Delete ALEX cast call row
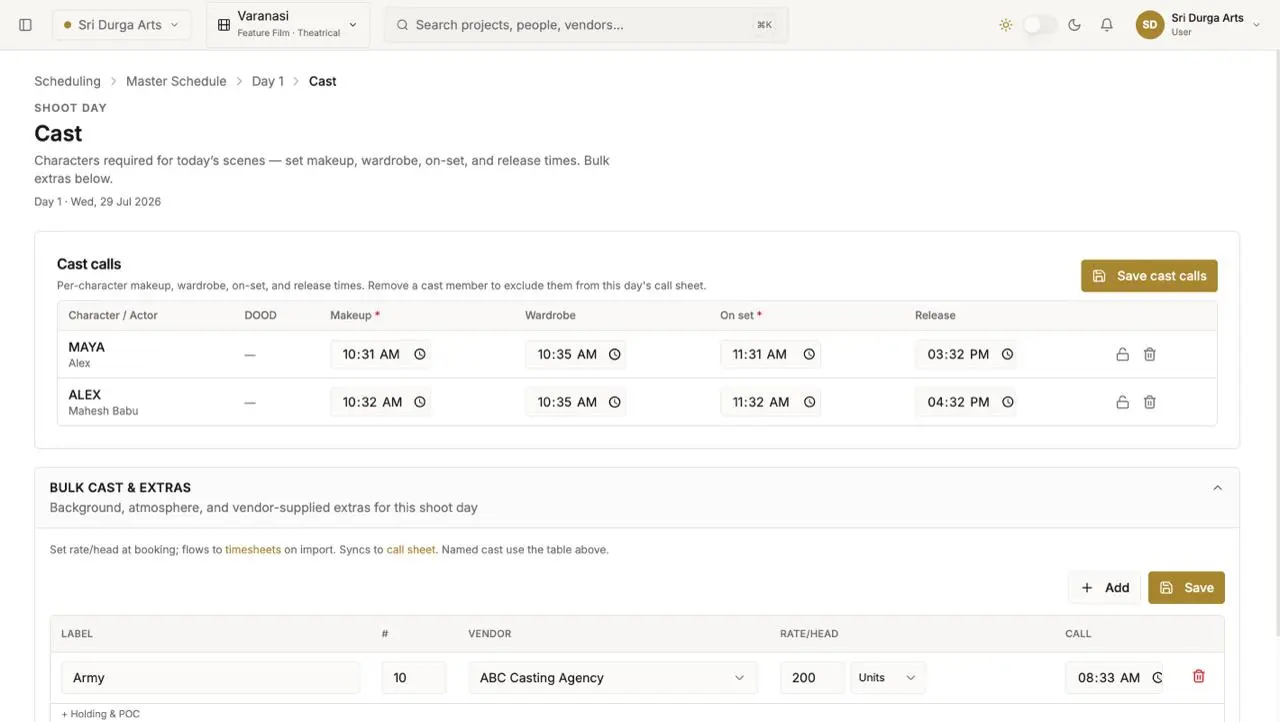The image size is (1280, 722). click(1150, 402)
